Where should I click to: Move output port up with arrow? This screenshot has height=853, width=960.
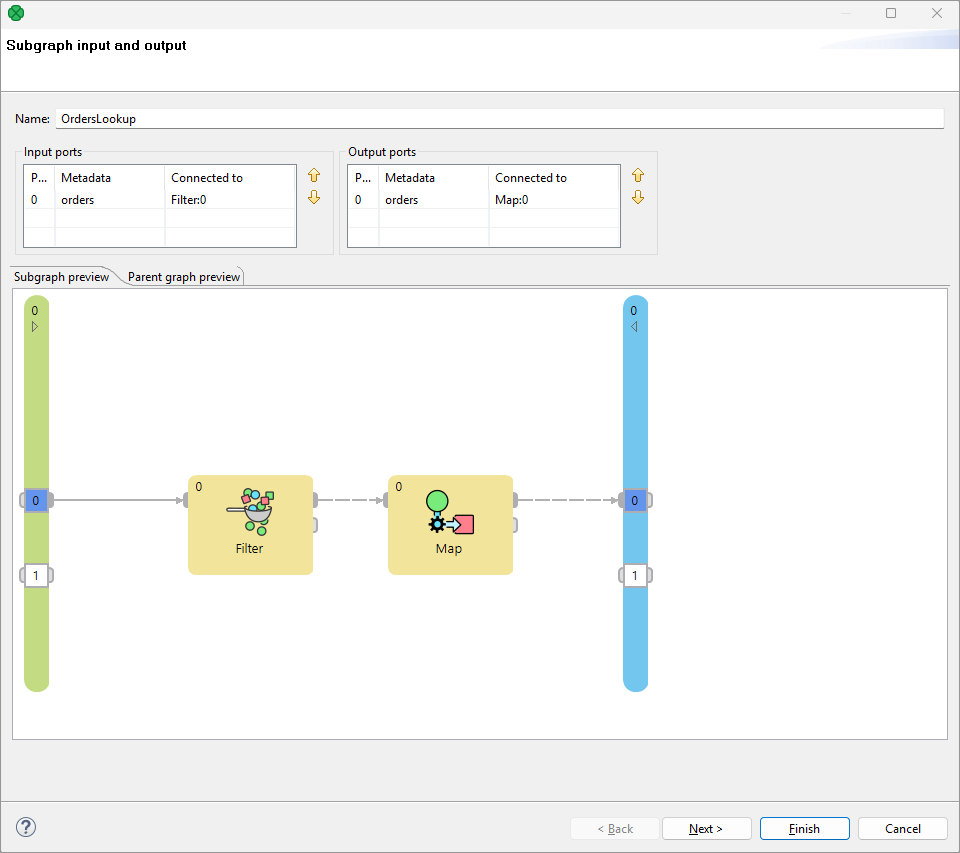click(638, 176)
